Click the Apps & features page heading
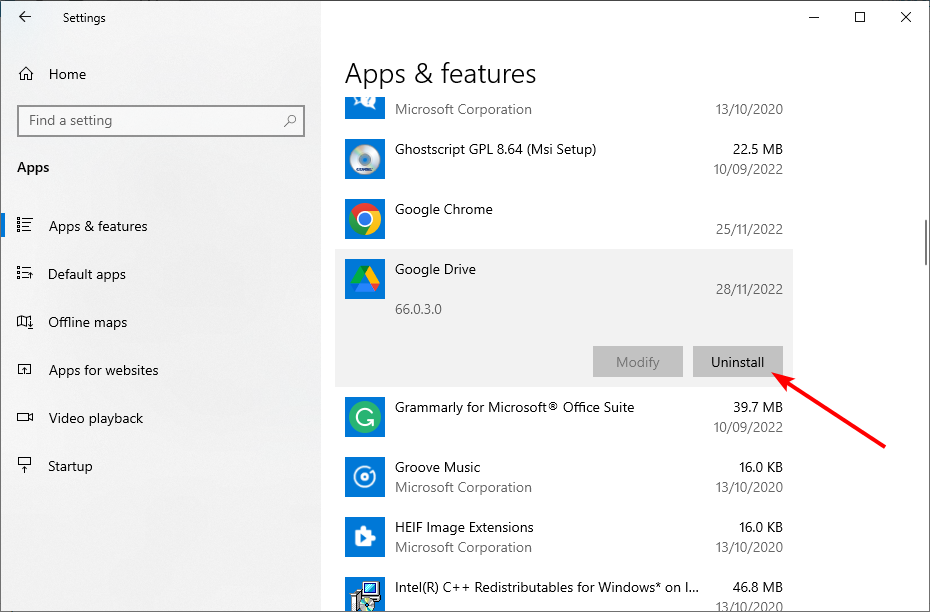Viewport: 930px width, 612px height. coord(440,74)
